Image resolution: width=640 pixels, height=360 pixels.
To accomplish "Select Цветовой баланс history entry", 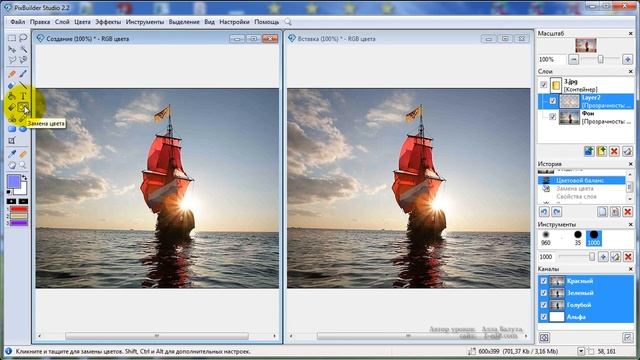I will 582,180.
